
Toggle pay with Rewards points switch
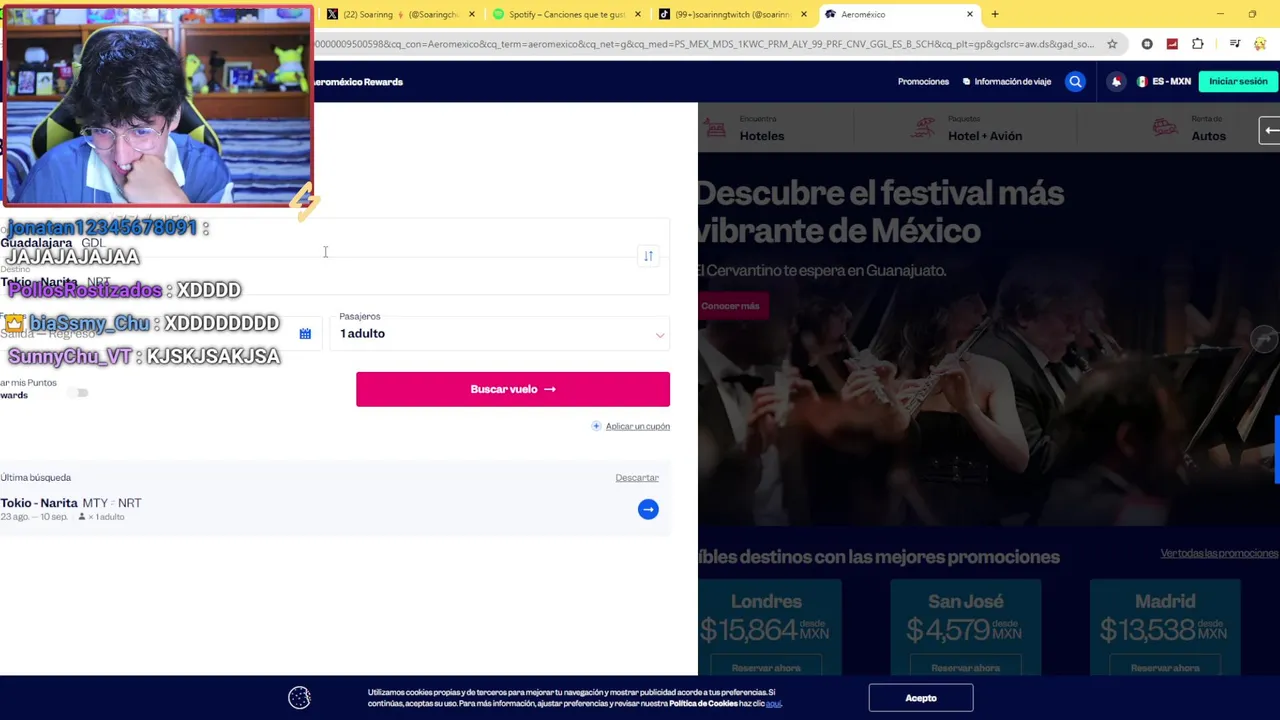pos(80,393)
